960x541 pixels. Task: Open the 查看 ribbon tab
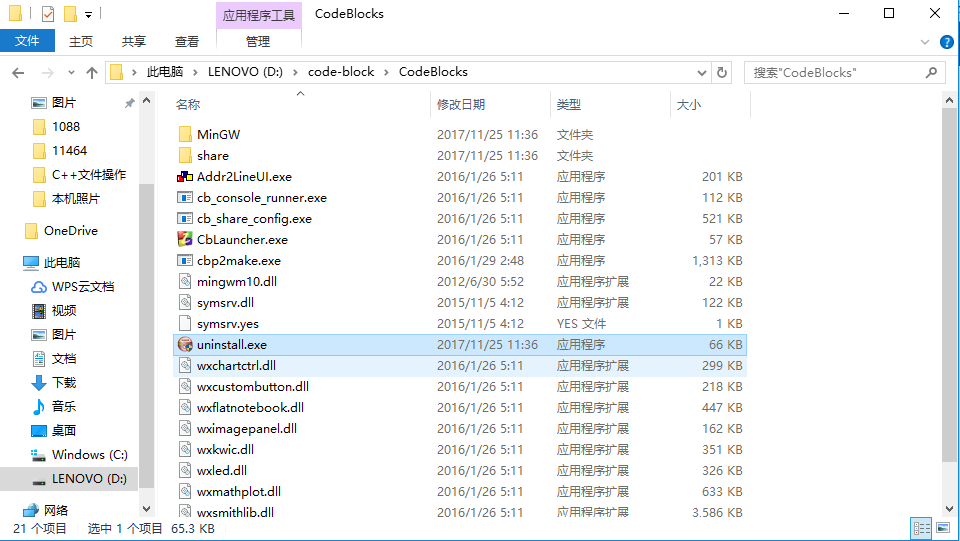(x=187, y=41)
